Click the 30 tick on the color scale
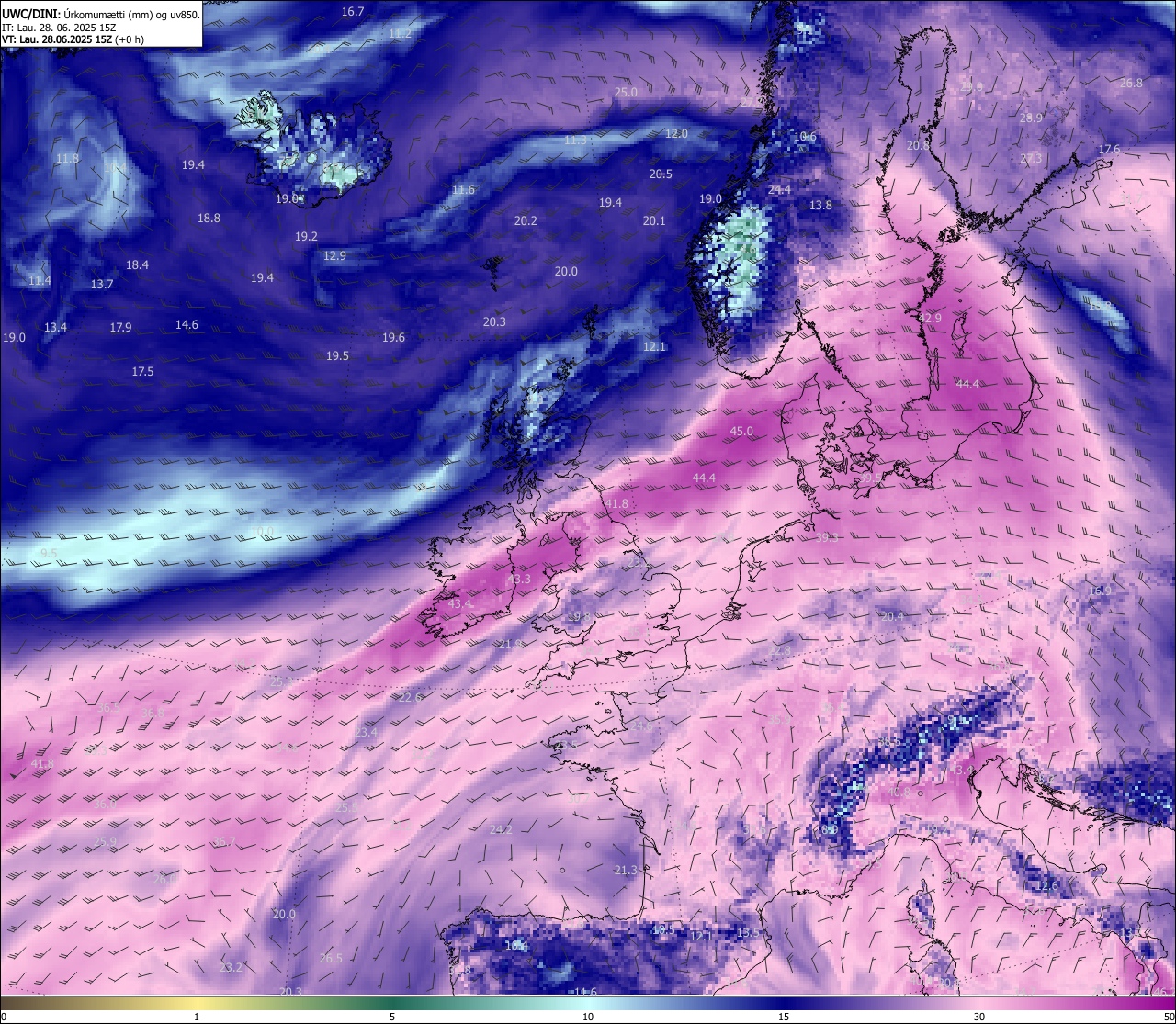 tap(979, 1017)
